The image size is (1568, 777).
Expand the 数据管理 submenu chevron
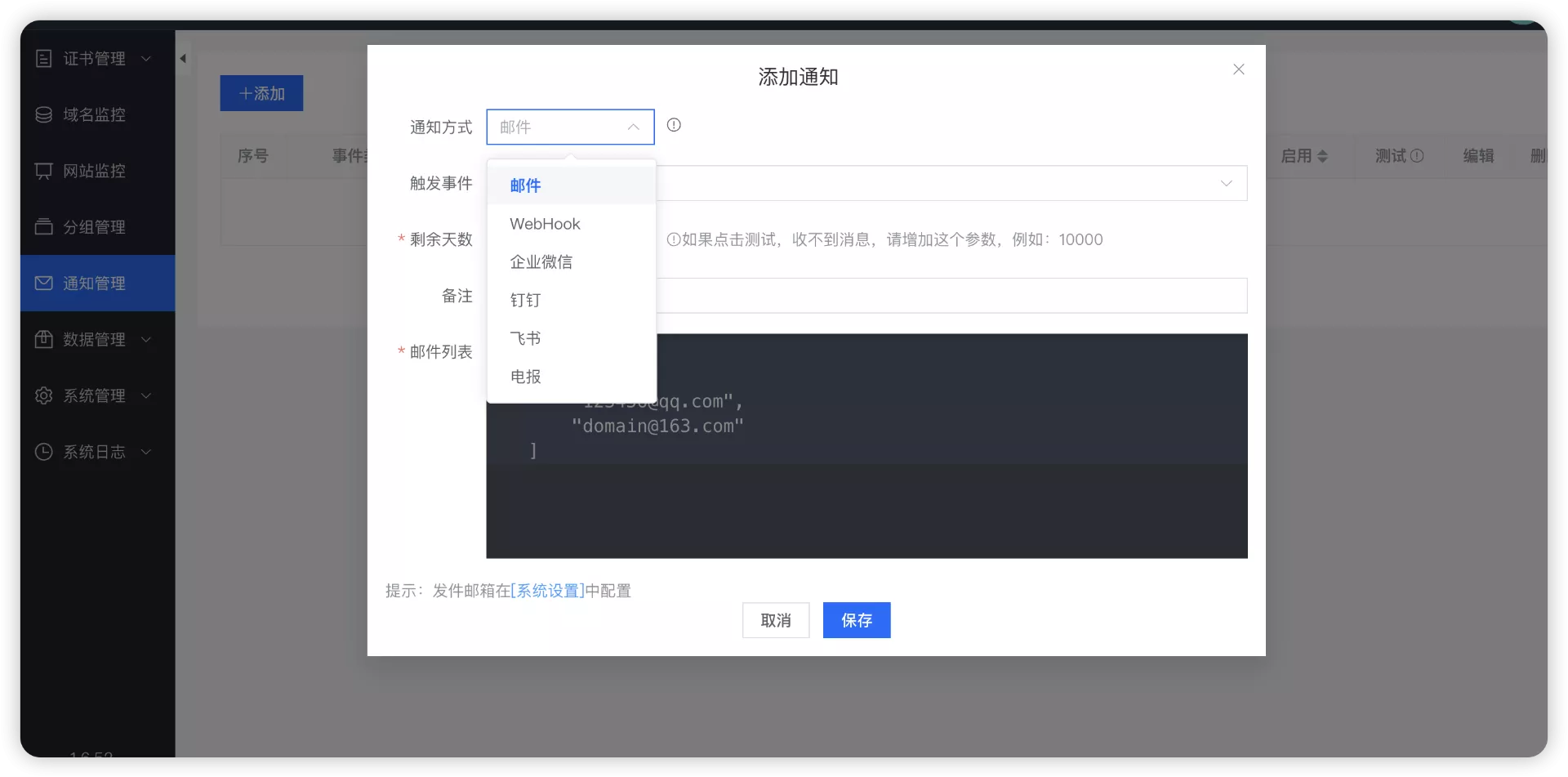[146, 339]
